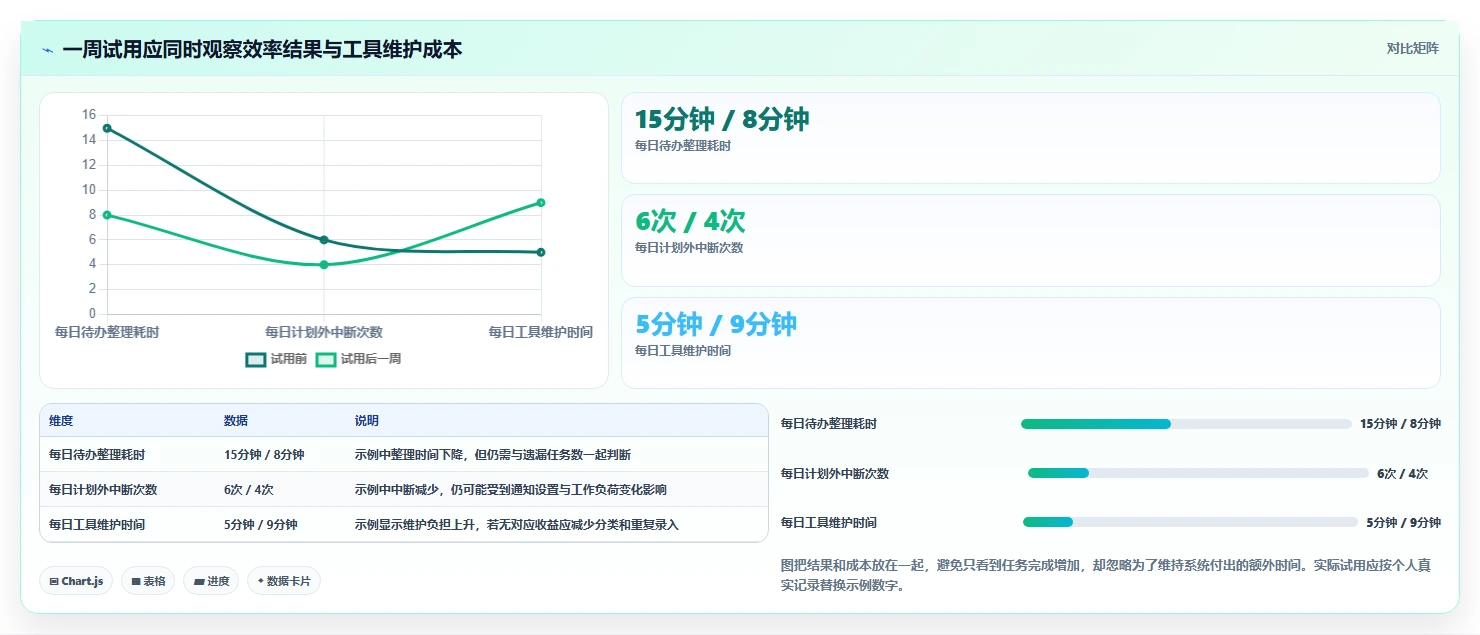The width and height of the screenshot is (1480, 635).
Task: Click the 表格 tag chip
Action: point(148,581)
